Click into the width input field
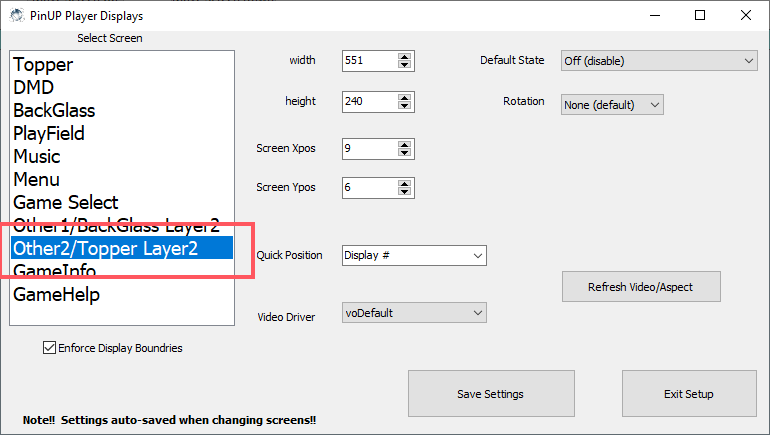This screenshot has height=435, width=770. pos(368,61)
